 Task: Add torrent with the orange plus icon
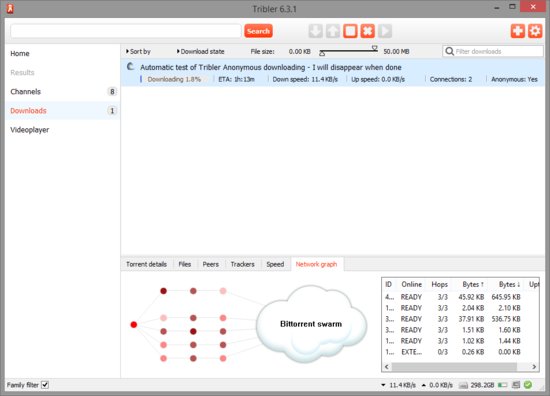coord(518,31)
